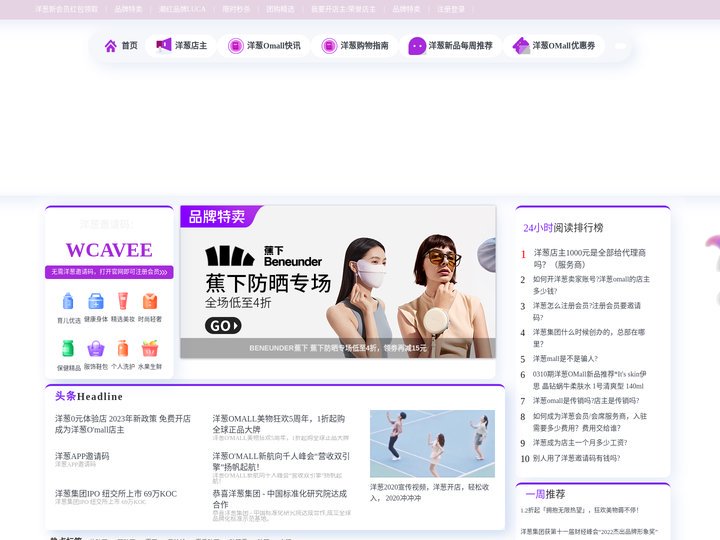This screenshot has height=540, width=720.
Task: Open 洋葱OMall优惠券 in the navigation bar
Action: coord(554,46)
